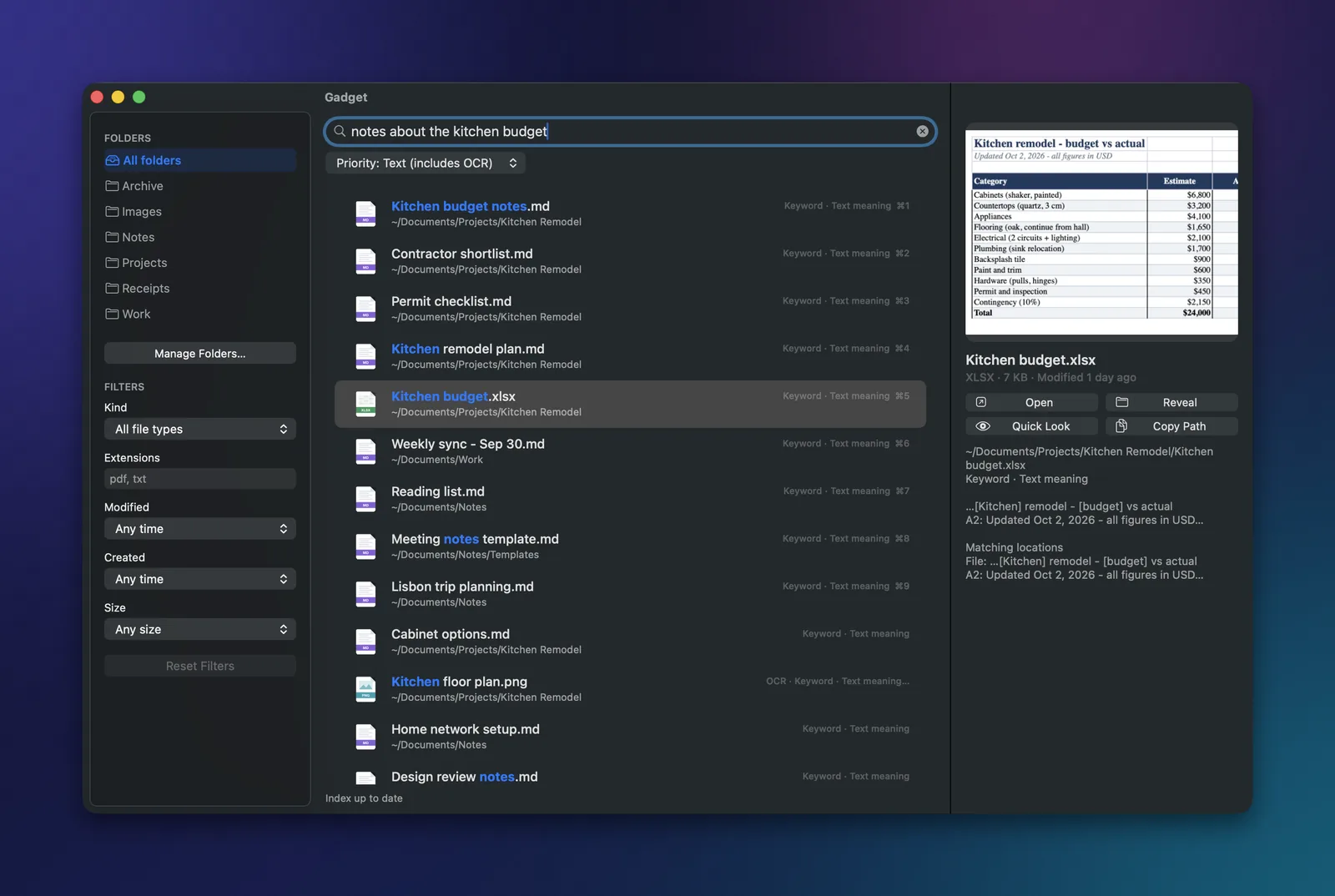Click file icon of Weekly sync - Sep 30.md

365,451
